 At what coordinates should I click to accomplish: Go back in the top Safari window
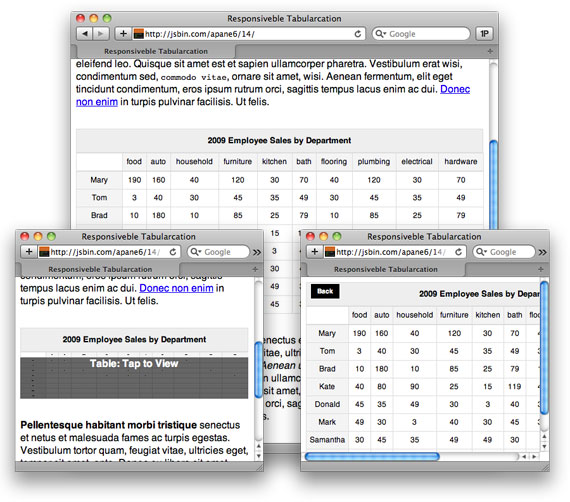(x=85, y=34)
